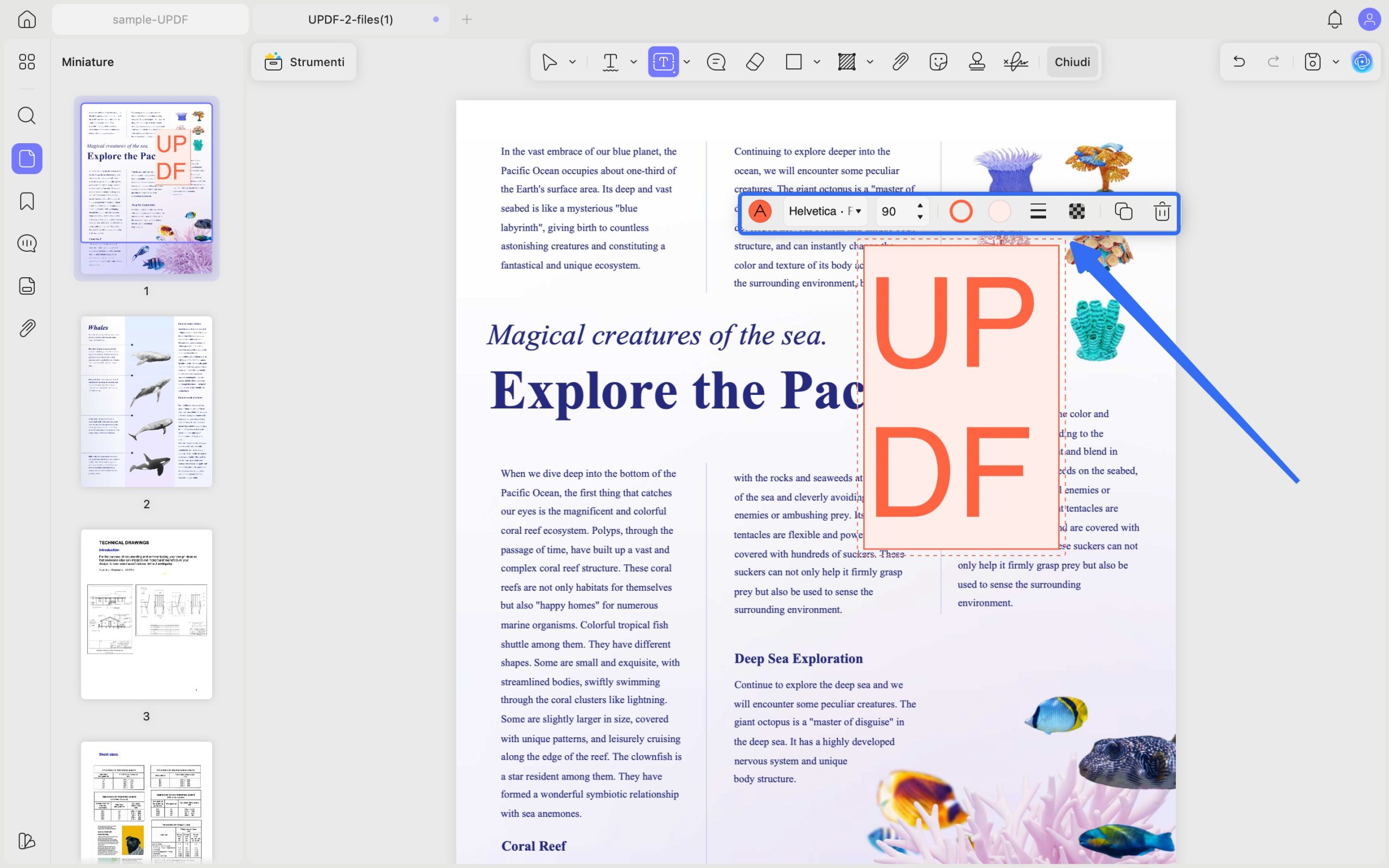Select the thumbnails page panel icon
Screen dimensions: 1389x868
(27, 158)
